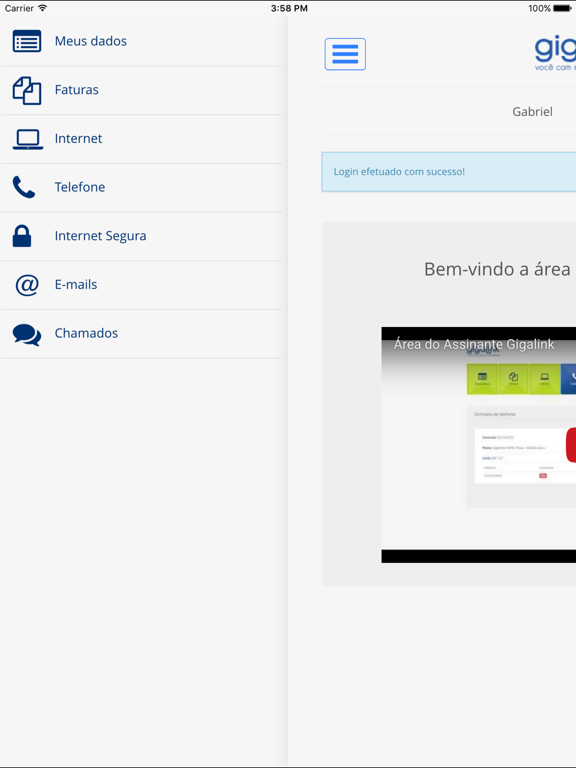The image size is (576, 768).
Task: Click the Chamados chat bubbles icon
Action: (x=27, y=335)
